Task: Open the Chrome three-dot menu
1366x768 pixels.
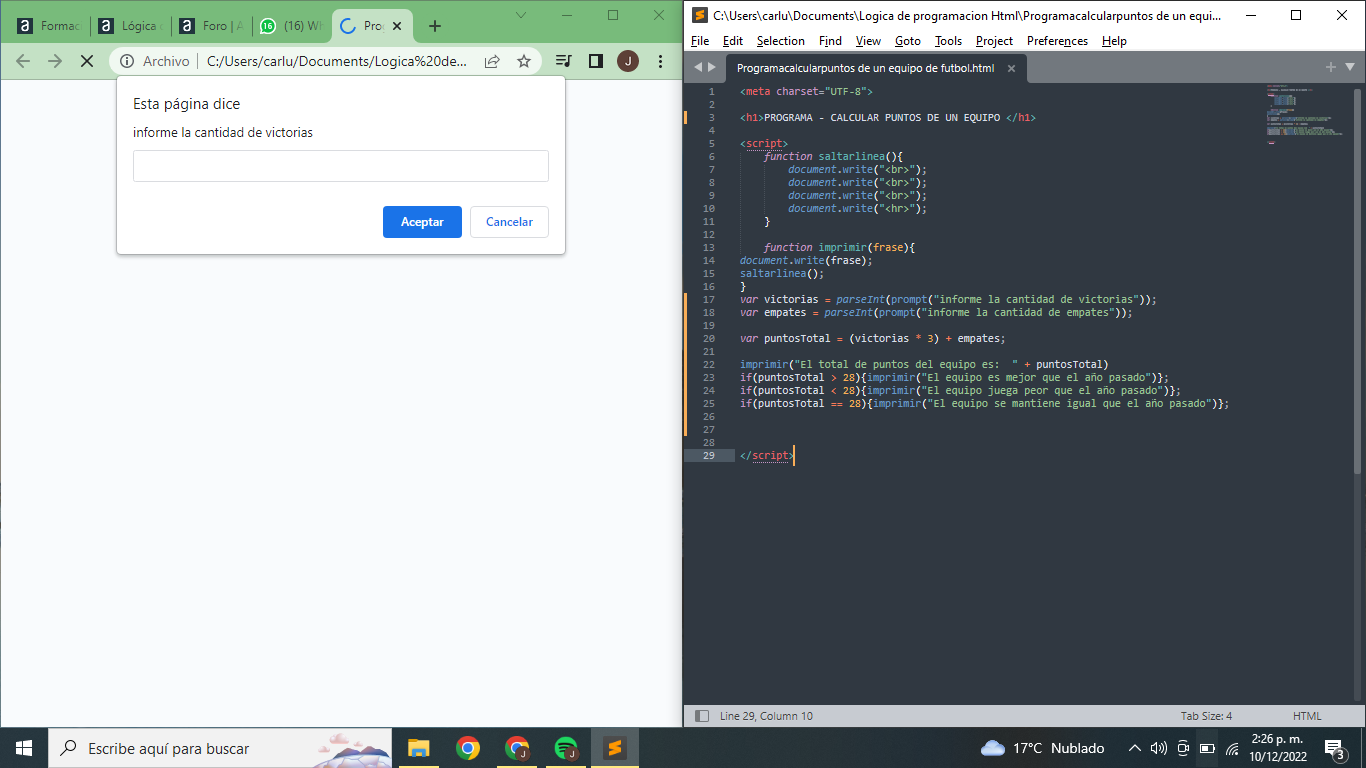Action: 660,61
